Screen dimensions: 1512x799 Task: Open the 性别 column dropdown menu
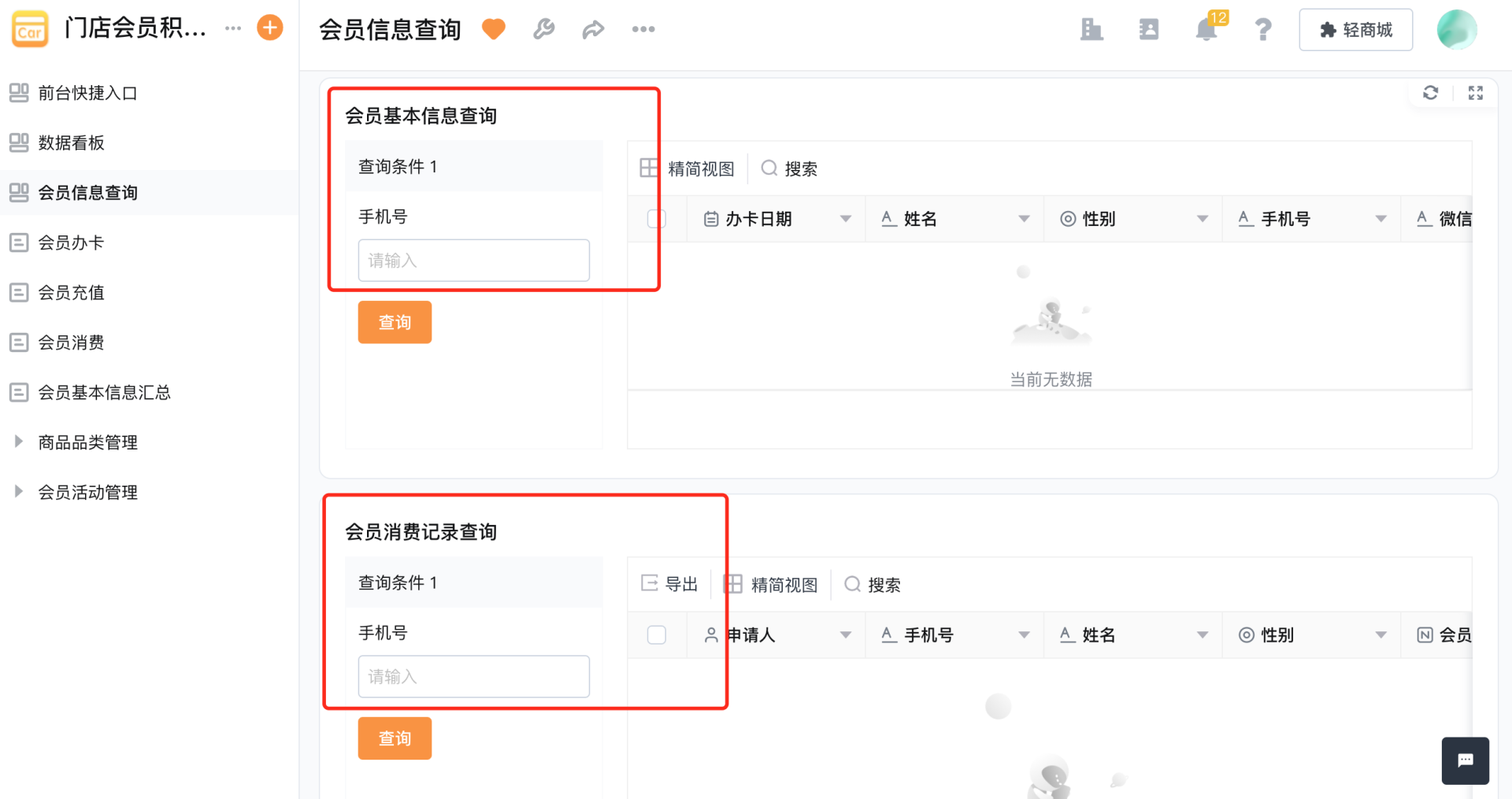[1202, 219]
